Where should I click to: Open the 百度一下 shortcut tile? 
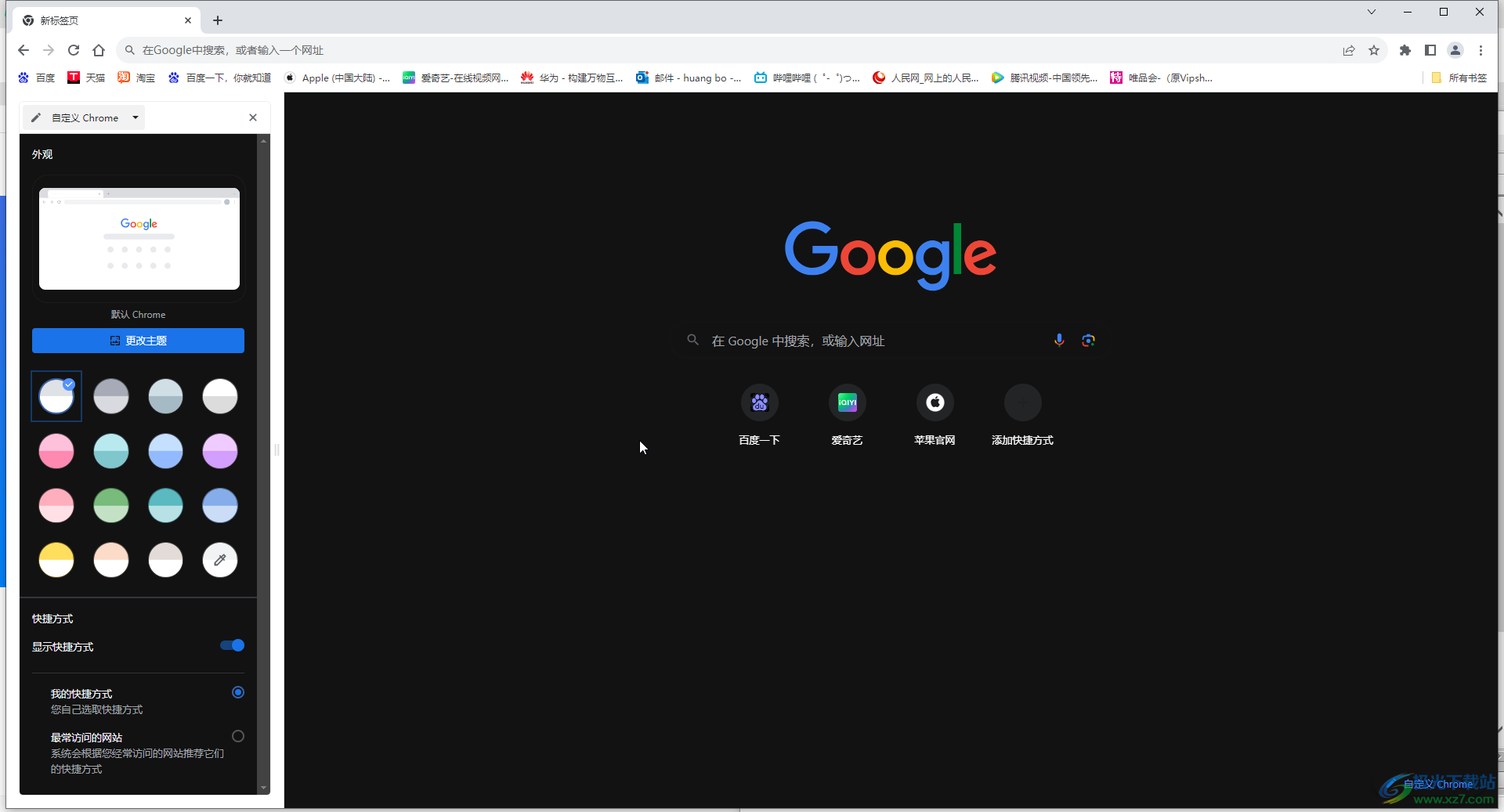coord(759,416)
